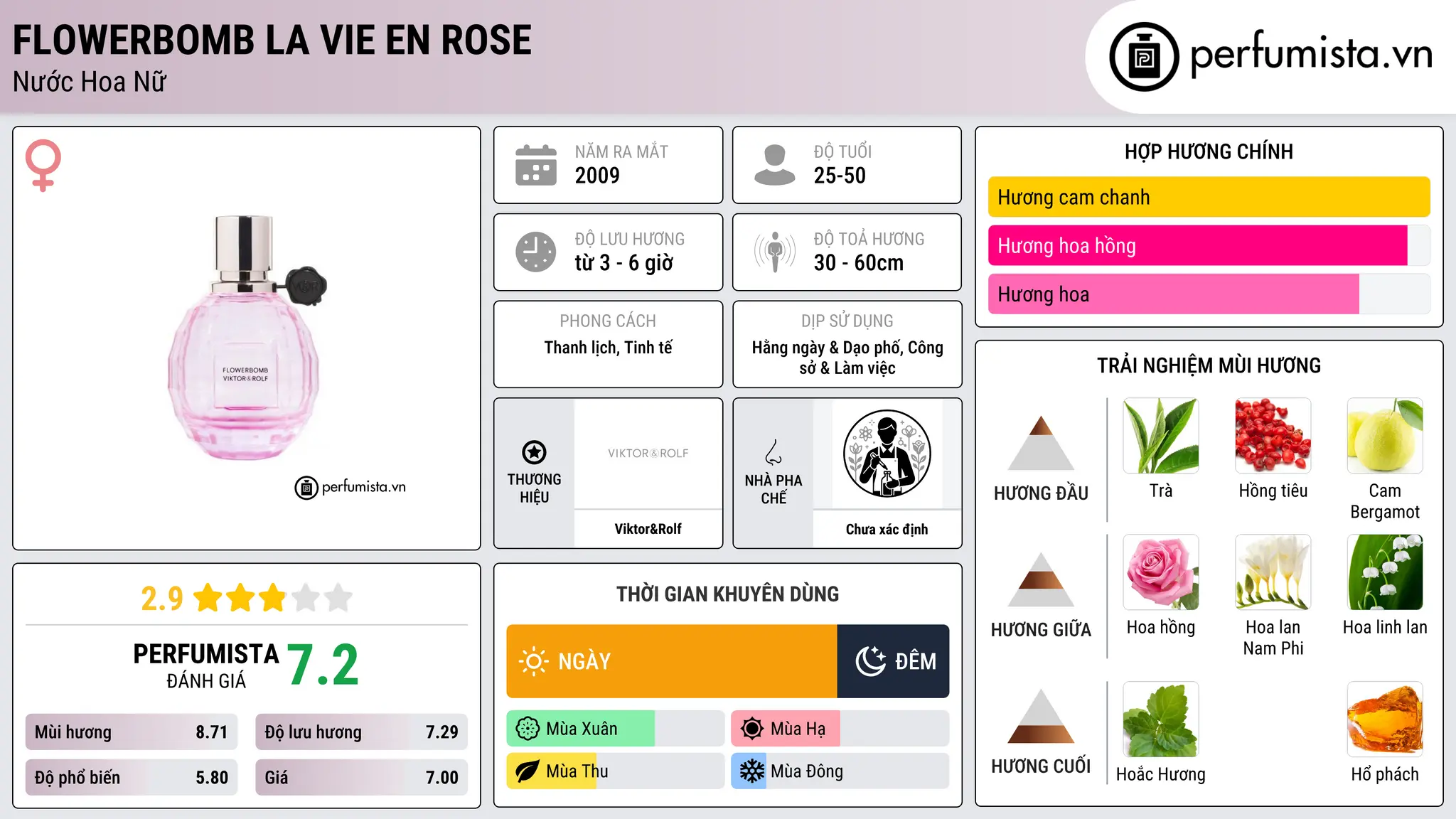Viewport: 1456px width, 819px height.
Task: Select the Hoa lan Nam Phi note image
Action: [x=1273, y=572]
